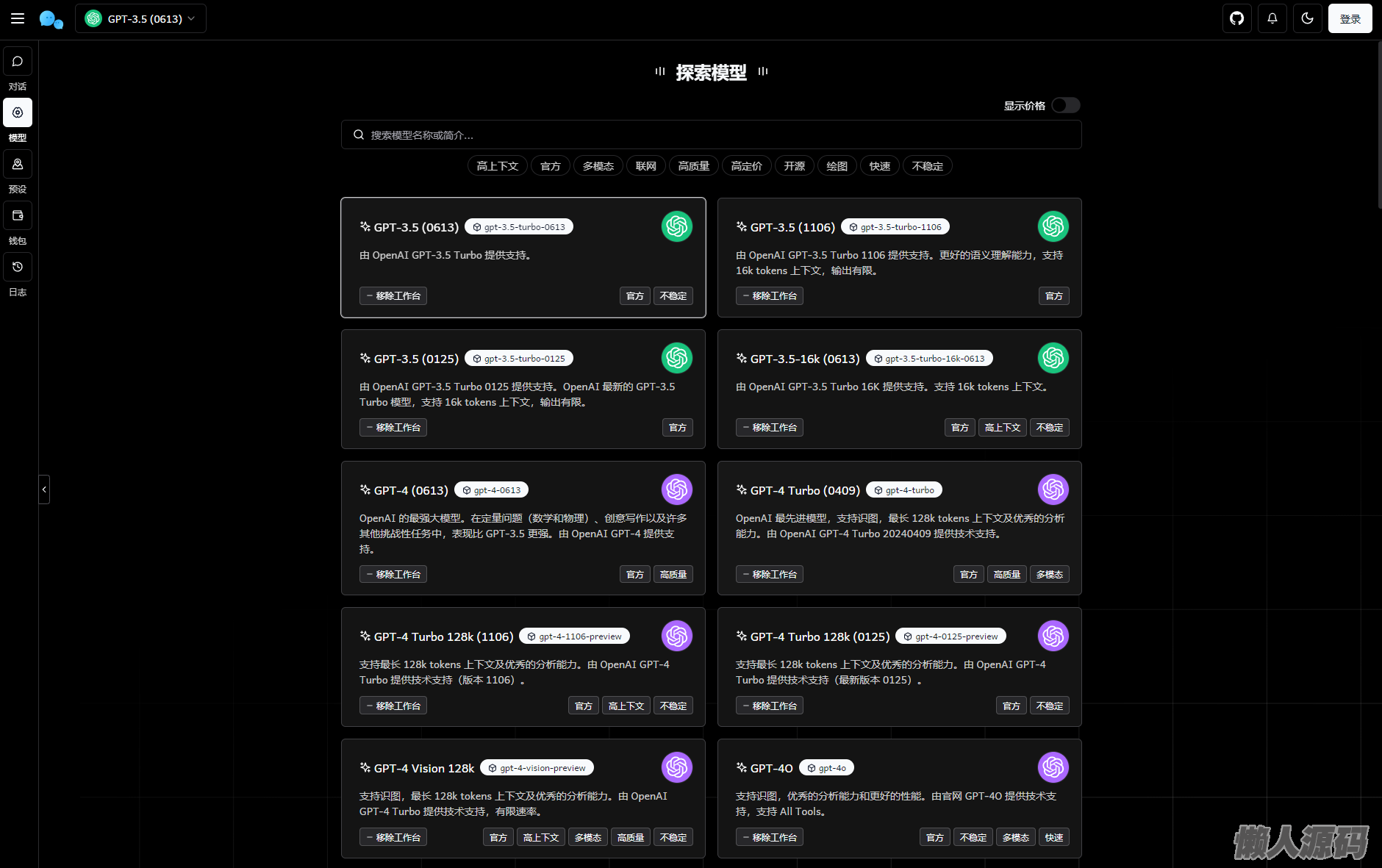This screenshot has width=1382, height=868.
Task: Click the gpt-4-turbo model ID badge
Action: pyautogui.click(x=904, y=490)
